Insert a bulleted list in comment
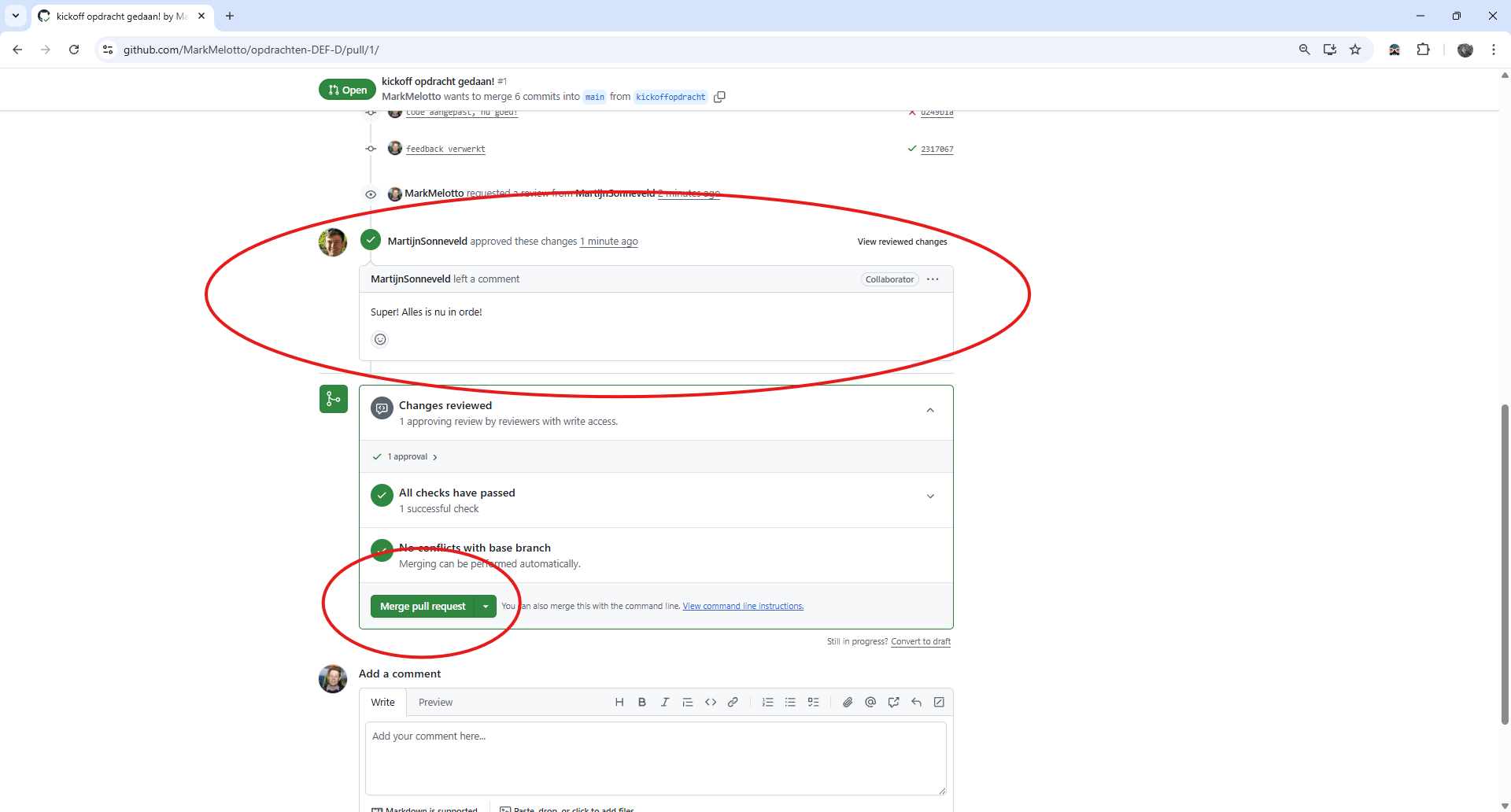This screenshot has width=1511, height=812. pyautogui.click(x=790, y=702)
